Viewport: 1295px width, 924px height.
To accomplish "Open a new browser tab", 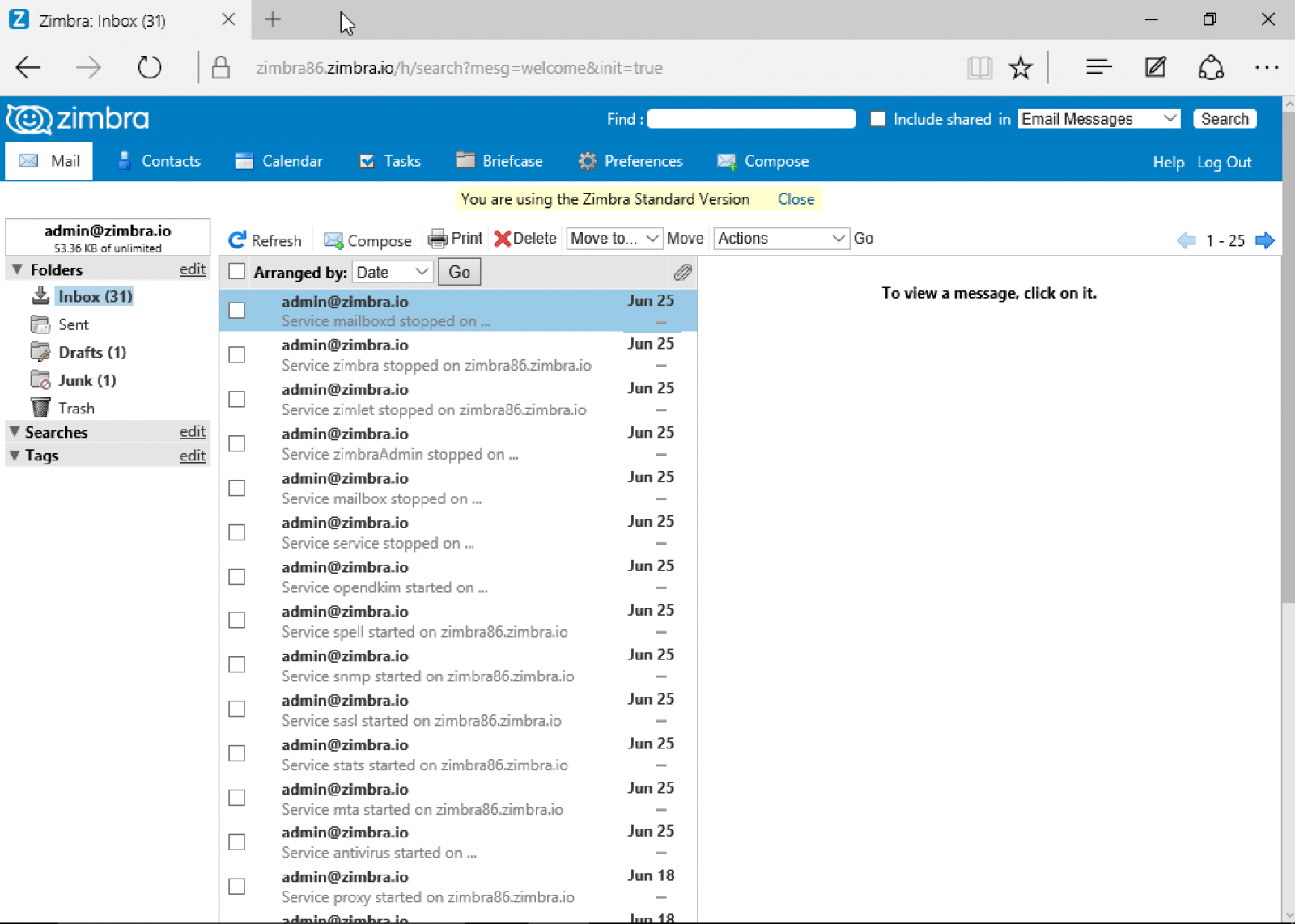I will pyautogui.click(x=273, y=19).
